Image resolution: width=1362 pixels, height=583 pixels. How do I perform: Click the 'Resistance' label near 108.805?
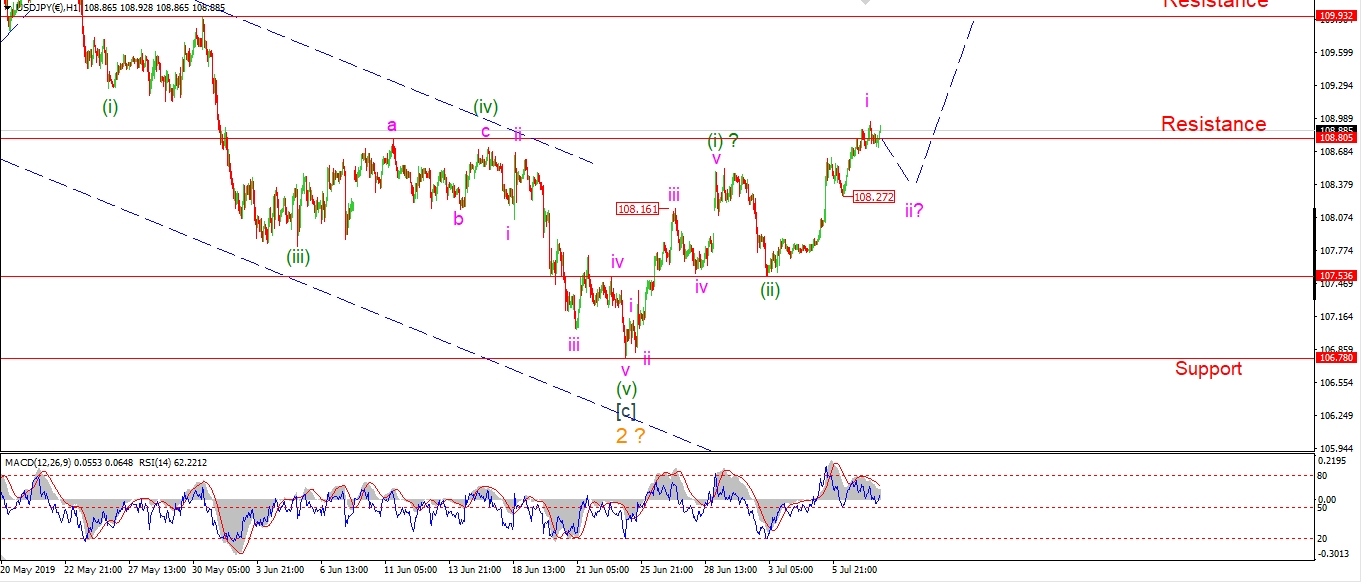coord(1213,124)
